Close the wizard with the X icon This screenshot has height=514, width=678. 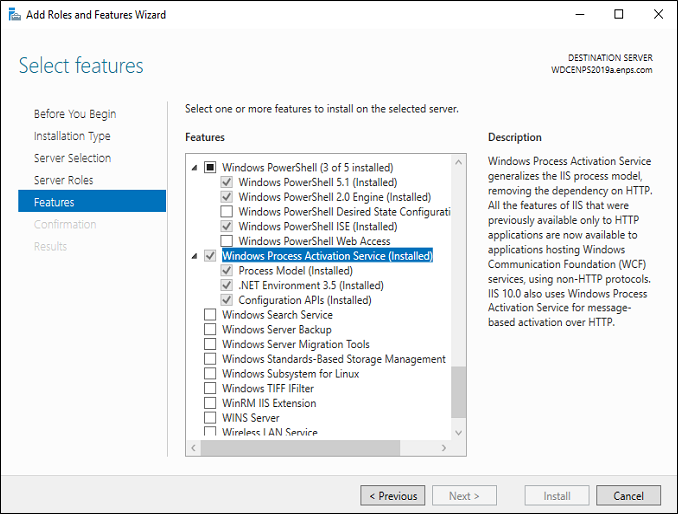pyautogui.click(x=658, y=14)
